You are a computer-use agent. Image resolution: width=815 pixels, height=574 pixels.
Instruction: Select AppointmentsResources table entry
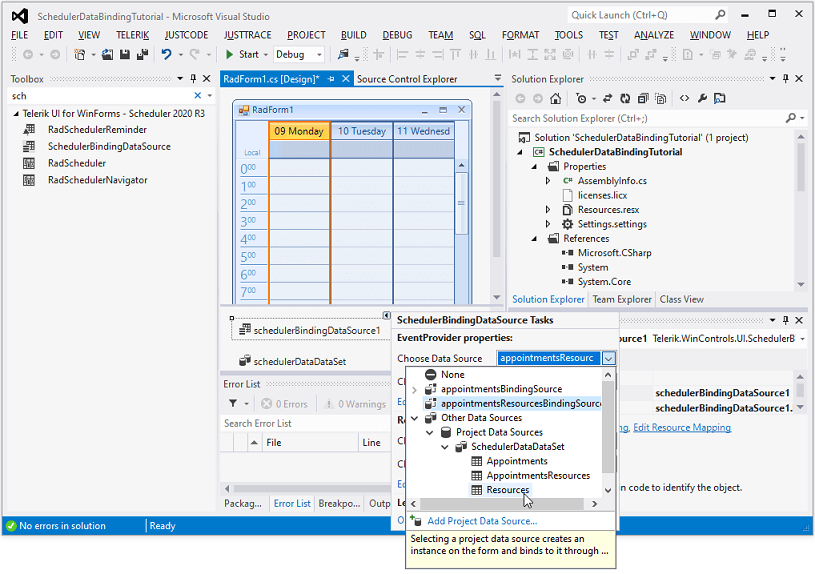coord(538,476)
